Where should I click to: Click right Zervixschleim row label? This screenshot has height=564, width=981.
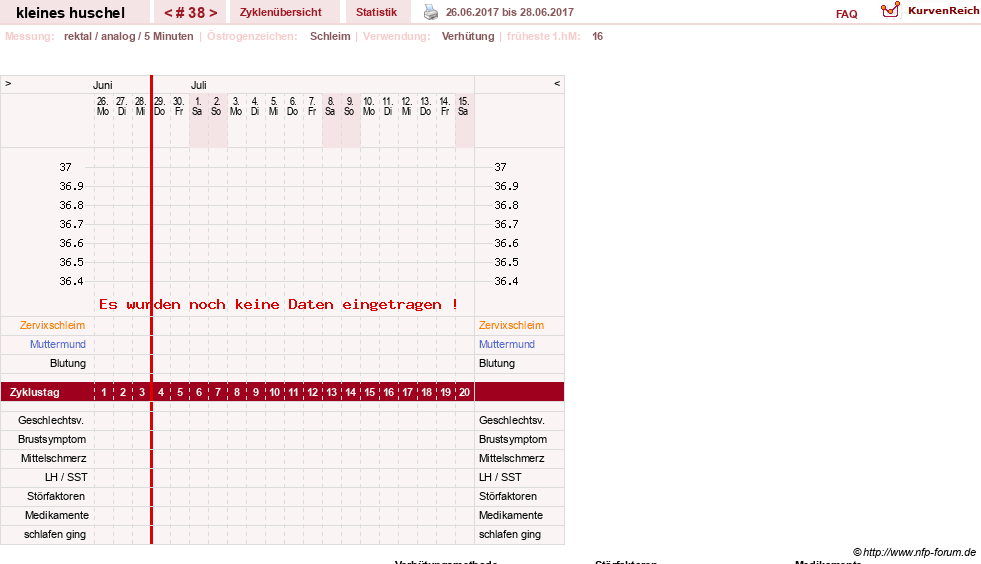511,325
